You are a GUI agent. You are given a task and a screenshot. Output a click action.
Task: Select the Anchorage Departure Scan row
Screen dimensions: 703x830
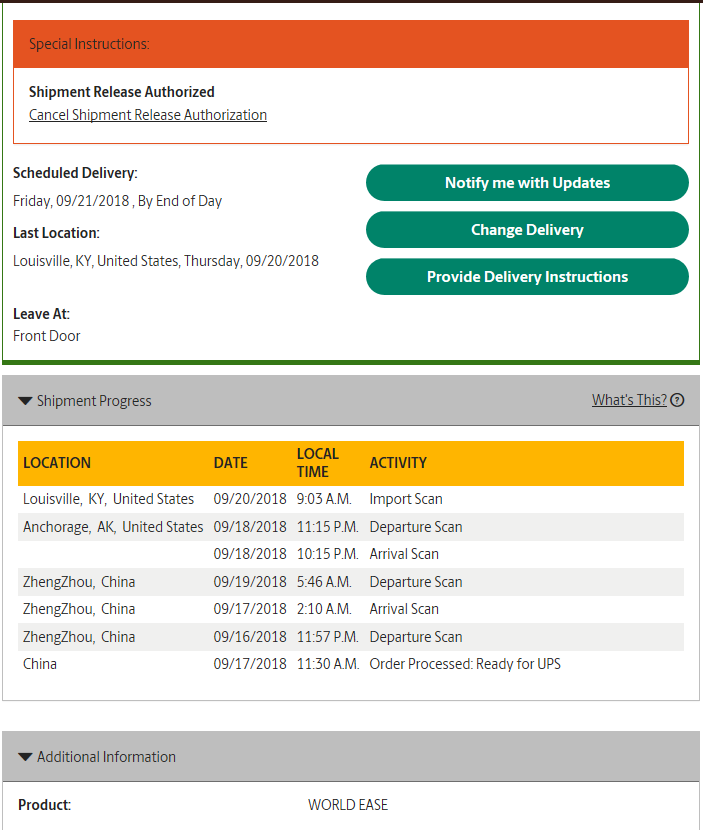(x=351, y=527)
